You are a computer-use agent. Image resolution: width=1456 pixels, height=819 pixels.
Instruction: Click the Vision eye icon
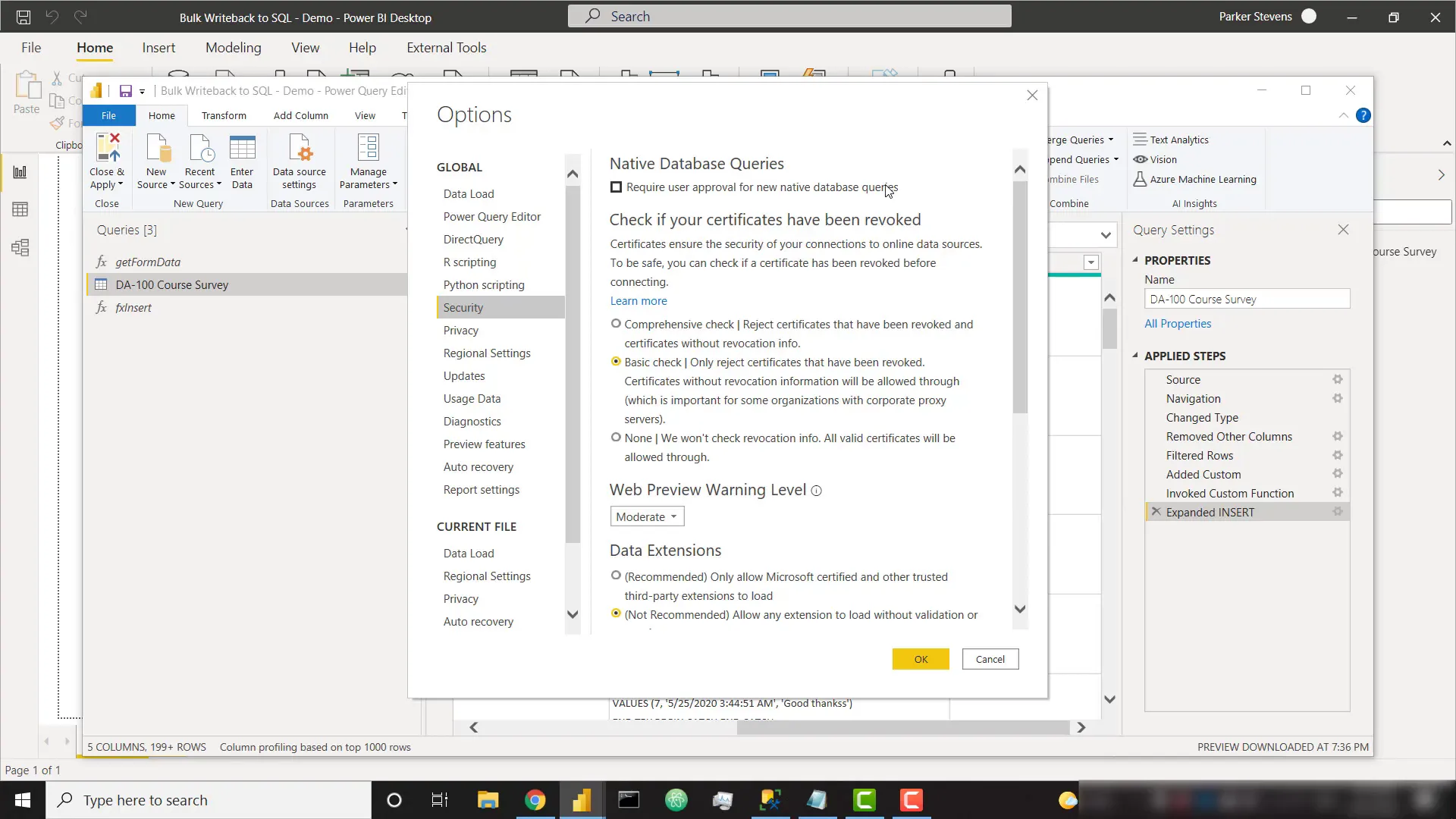(x=1140, y=159)
